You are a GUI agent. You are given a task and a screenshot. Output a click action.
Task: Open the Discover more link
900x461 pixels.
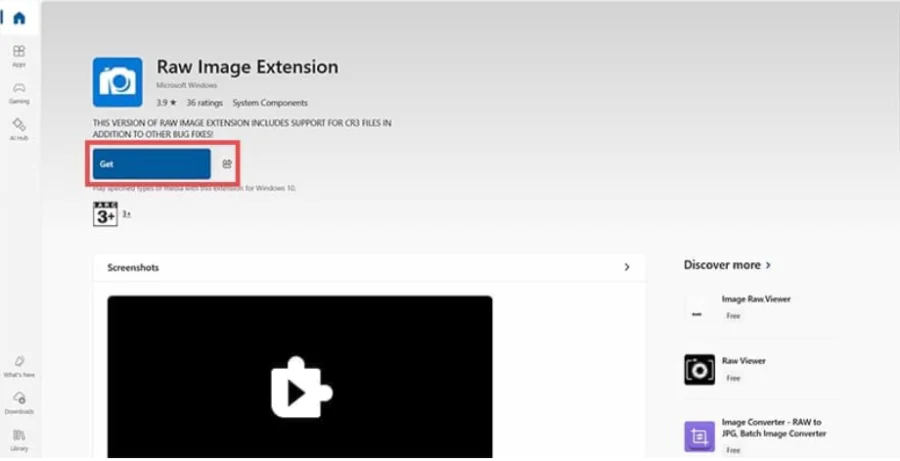pos(722,265)
